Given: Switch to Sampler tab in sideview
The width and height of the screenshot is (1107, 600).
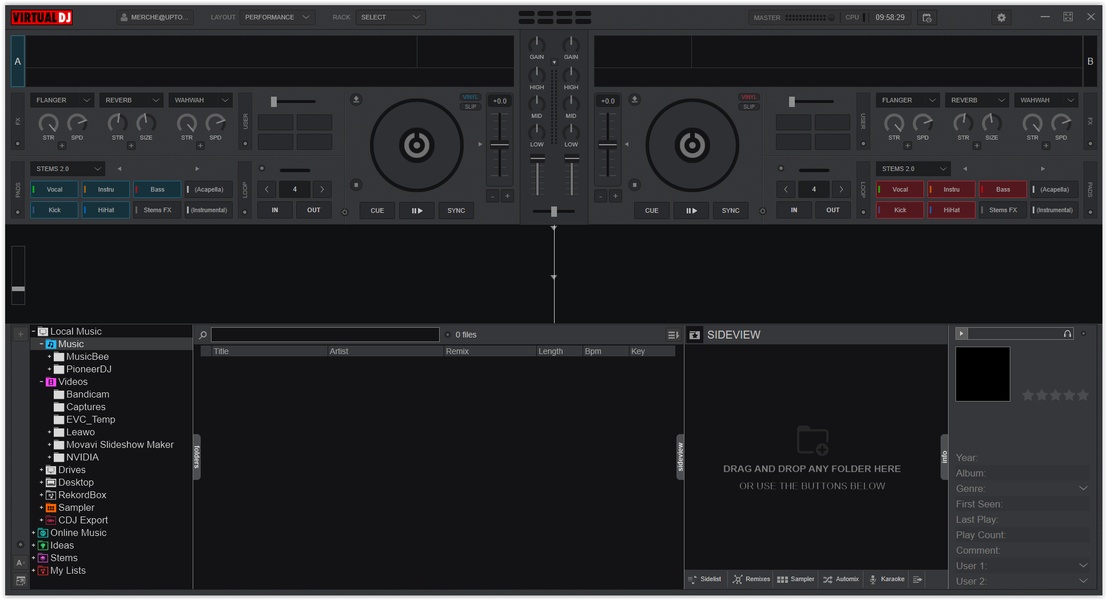Looking at the screenshot, I should 796,580.
